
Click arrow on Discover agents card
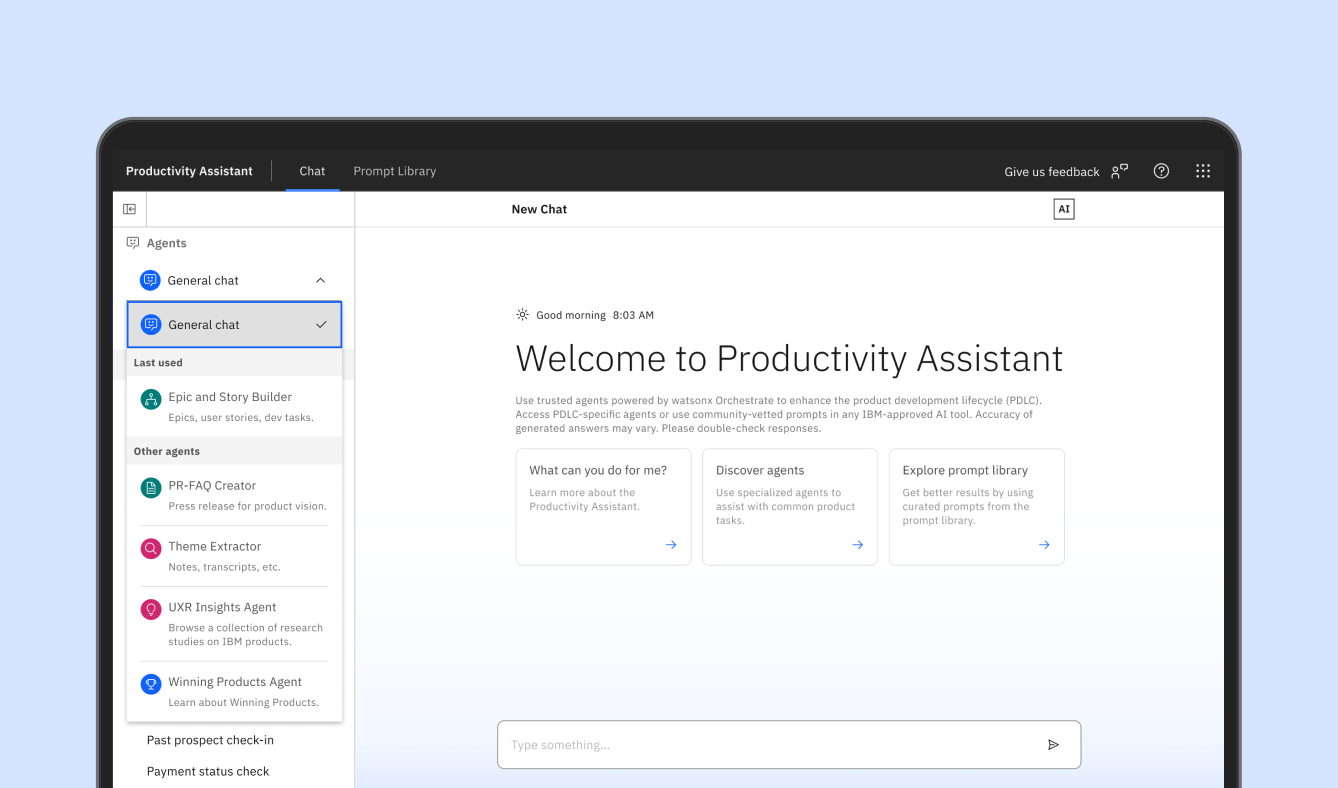pos(858,545)
